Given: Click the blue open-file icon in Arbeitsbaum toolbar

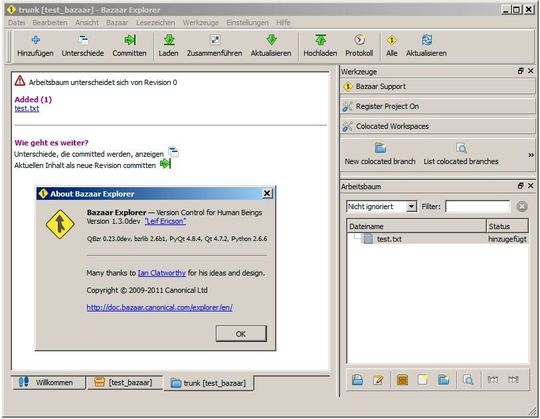Looking at the screenshot, I should 357,380.
